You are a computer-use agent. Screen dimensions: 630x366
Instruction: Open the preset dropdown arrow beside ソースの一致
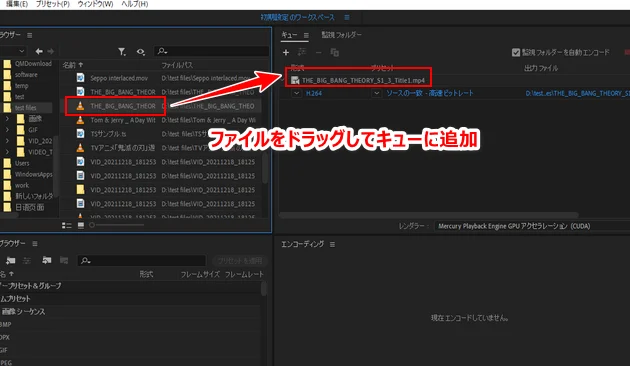pyautogui.click(x=376, y=93)
